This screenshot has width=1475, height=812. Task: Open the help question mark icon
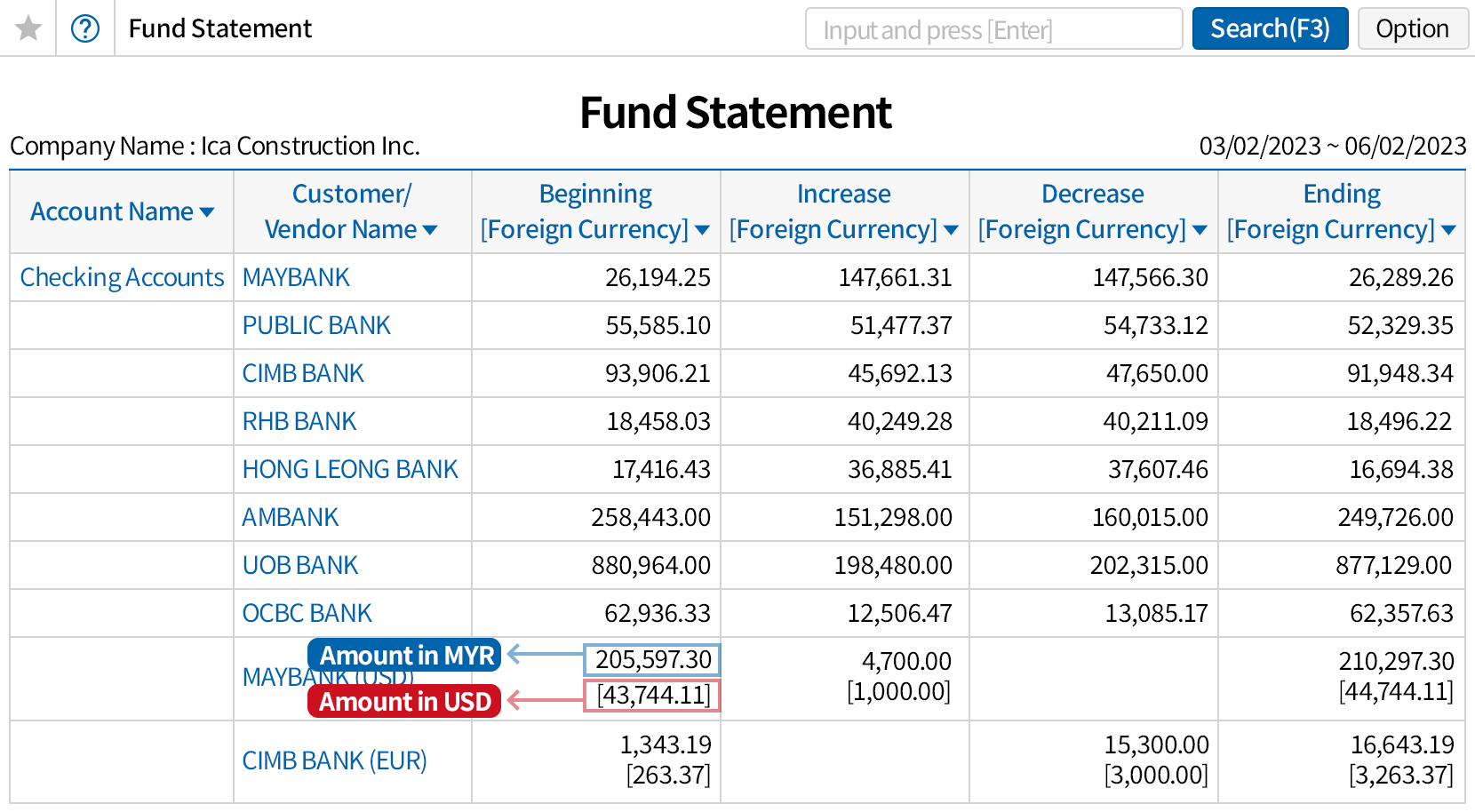[85, 28]
